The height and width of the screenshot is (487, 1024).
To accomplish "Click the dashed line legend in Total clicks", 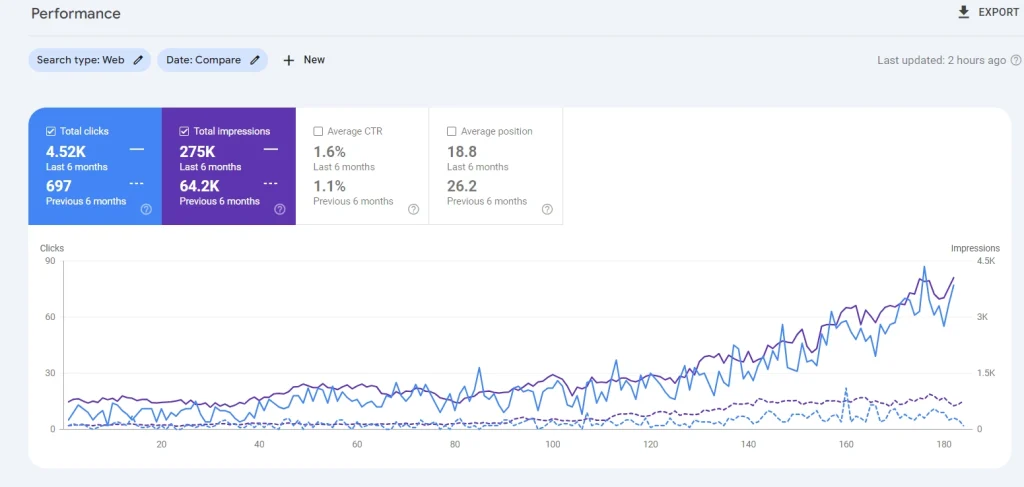I will pyautogui.click(x=136, y=183).
